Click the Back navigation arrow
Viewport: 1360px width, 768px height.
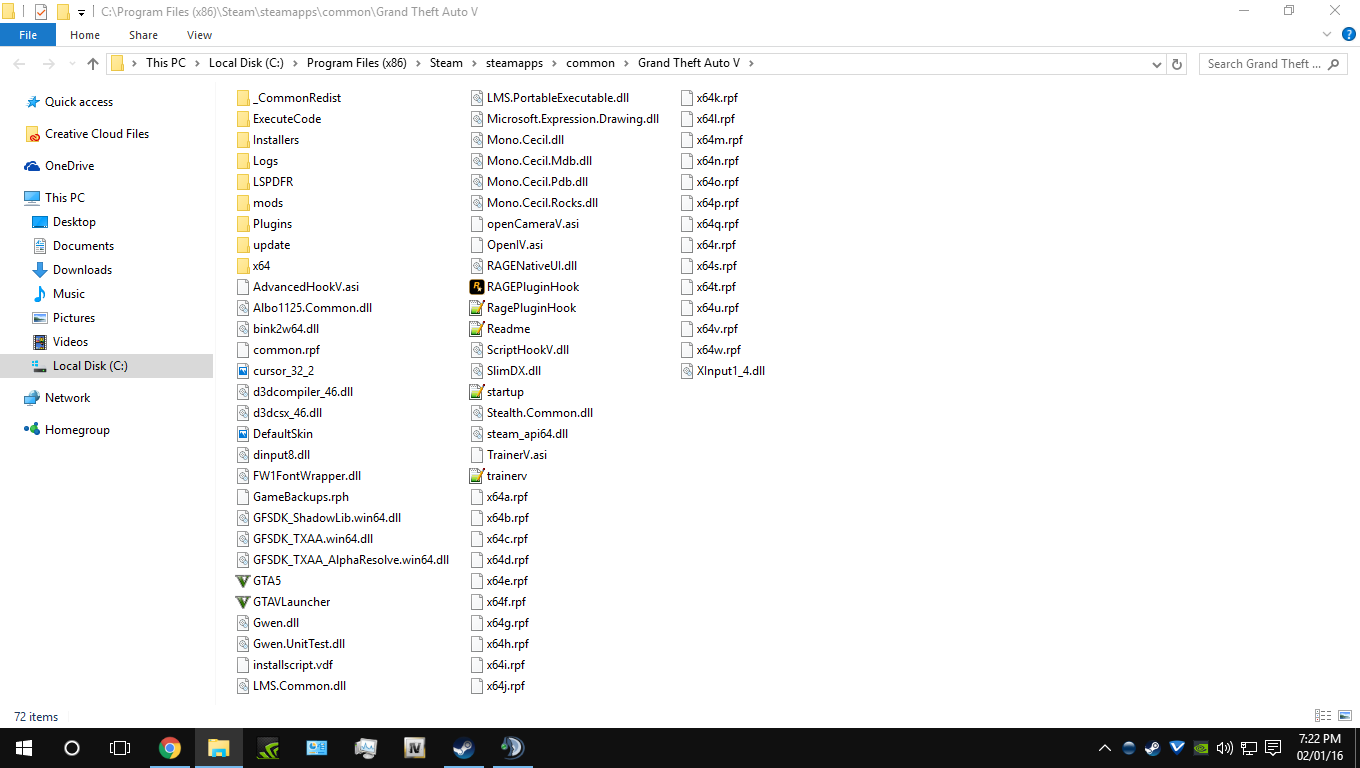pos(19,63)
